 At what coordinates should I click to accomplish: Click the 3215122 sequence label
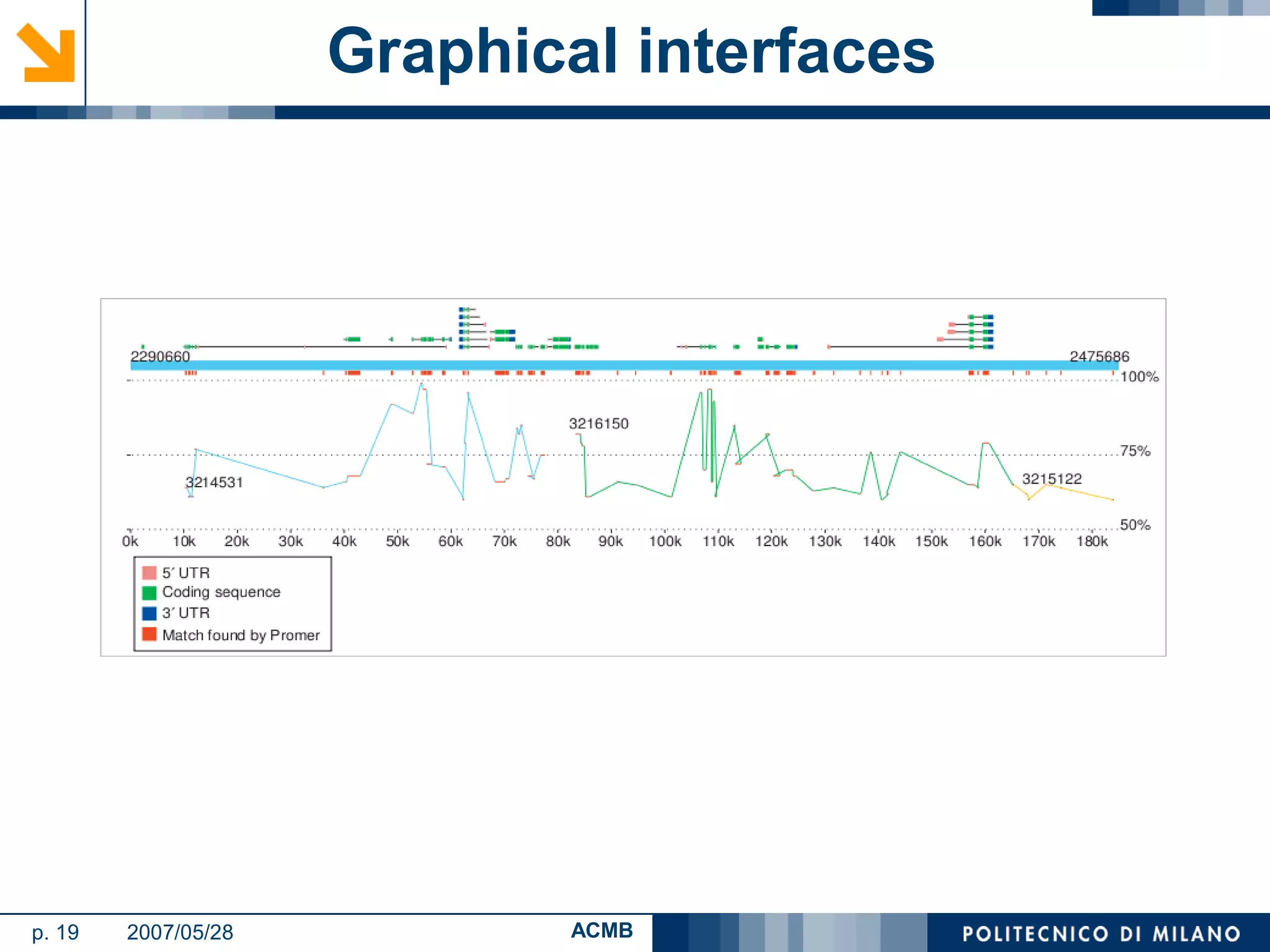point(1052,478)
